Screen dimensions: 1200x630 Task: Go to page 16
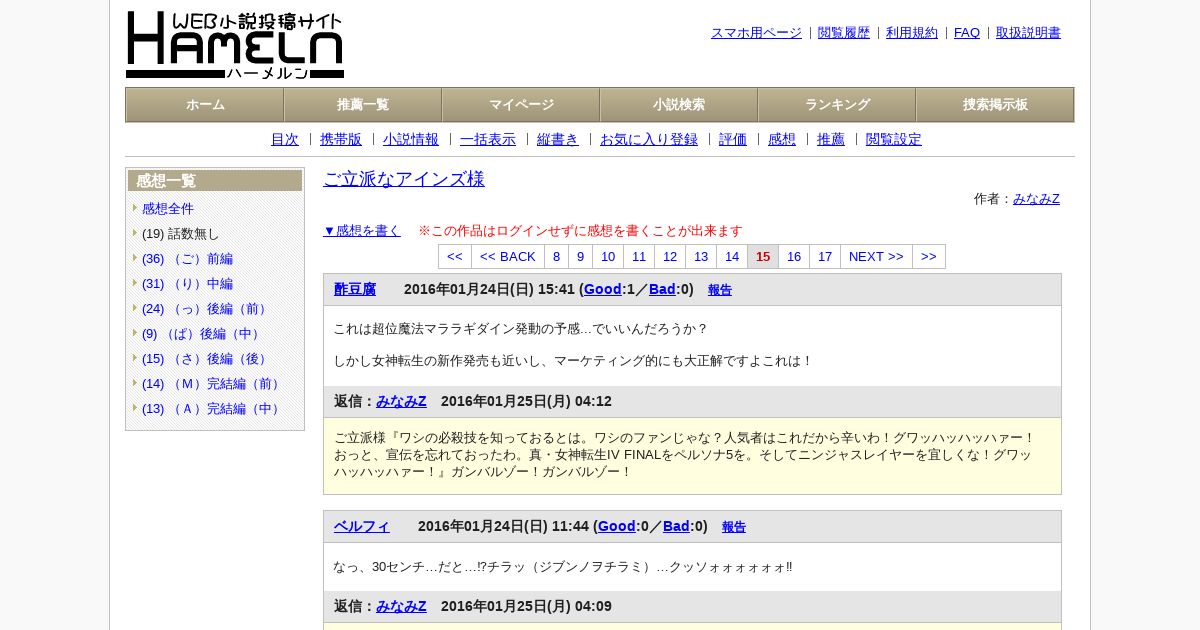point(794,257)
